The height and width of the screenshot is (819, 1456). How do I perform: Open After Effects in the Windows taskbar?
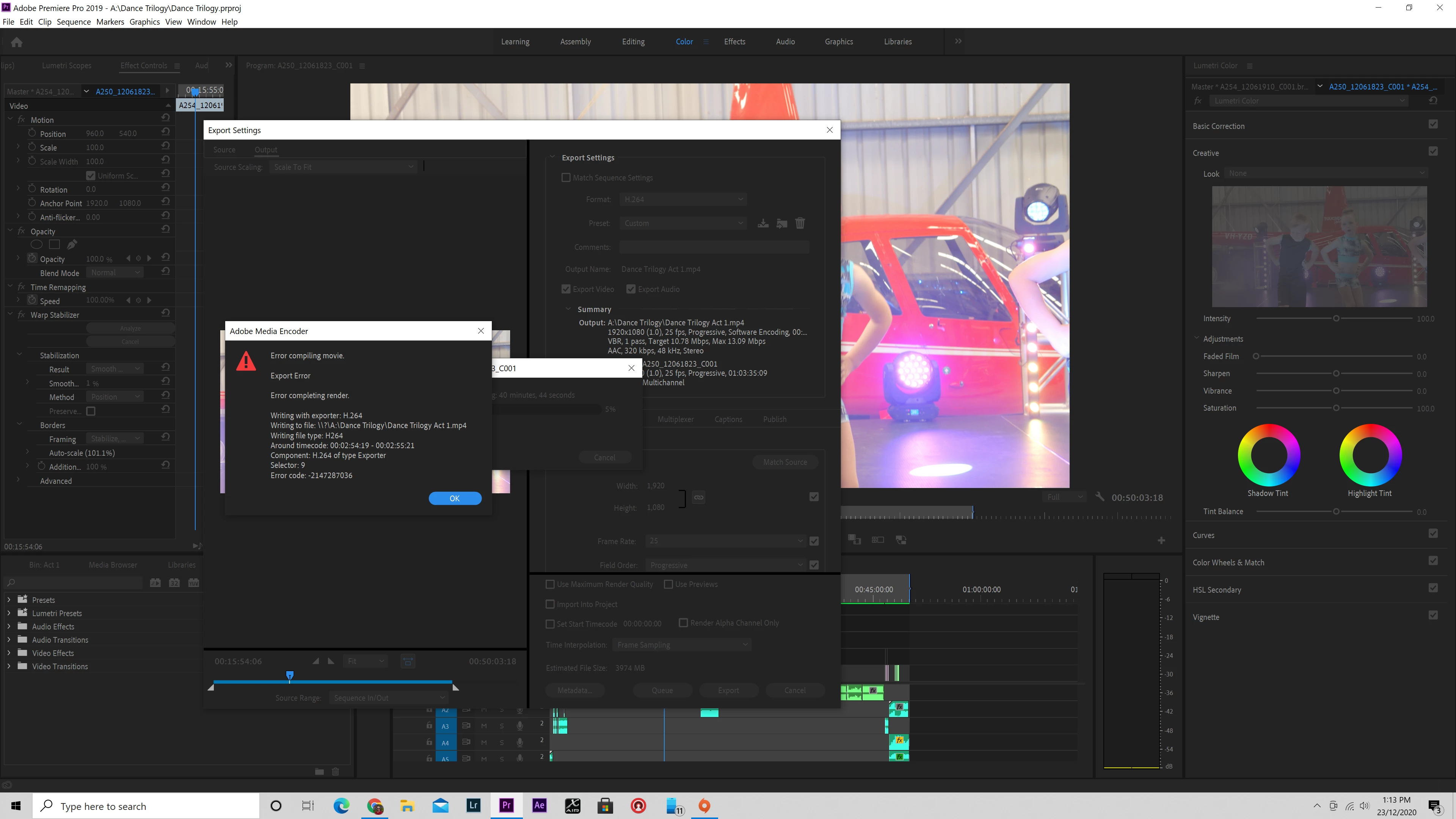(x=539, y=805)
